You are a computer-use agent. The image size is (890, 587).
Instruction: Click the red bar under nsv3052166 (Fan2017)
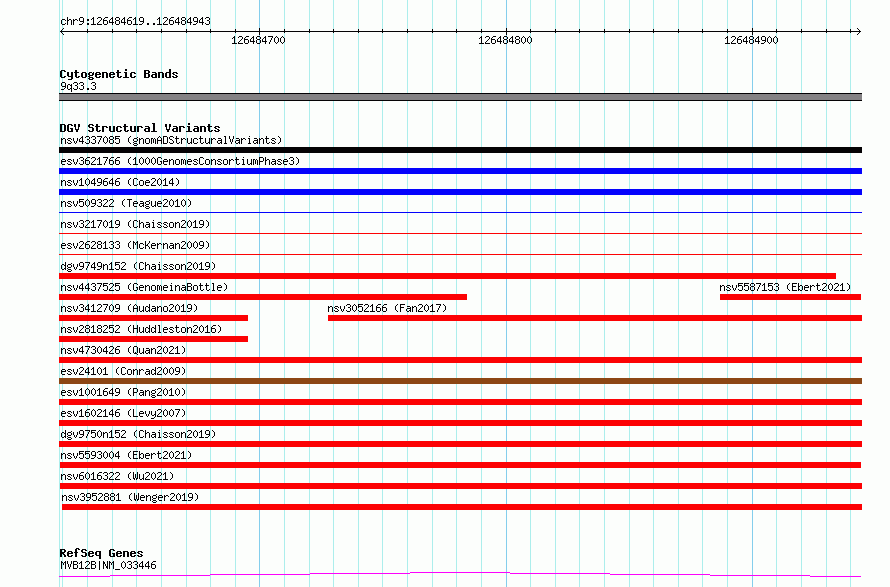tap(595, 318)
